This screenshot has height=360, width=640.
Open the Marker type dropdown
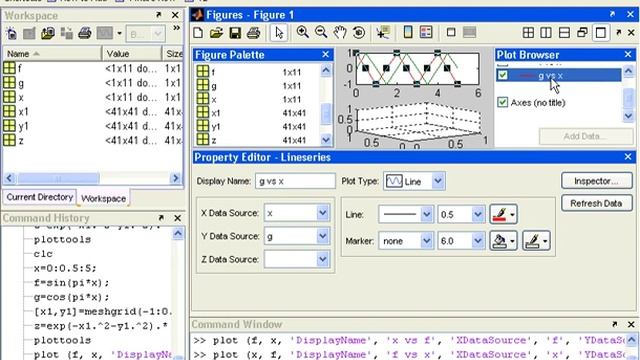point(427,241)
